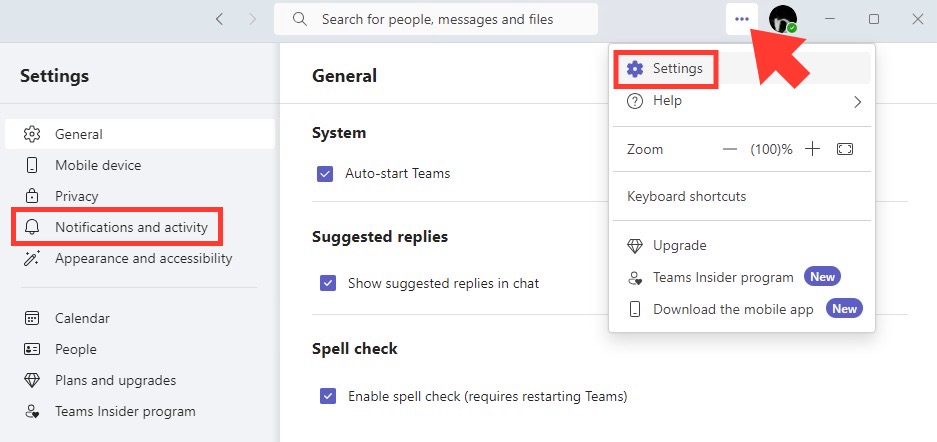The width and height of the screenshot is (937, 442).
Task: Click the calendar icon in settings sidebar
Action: (32, 318)
